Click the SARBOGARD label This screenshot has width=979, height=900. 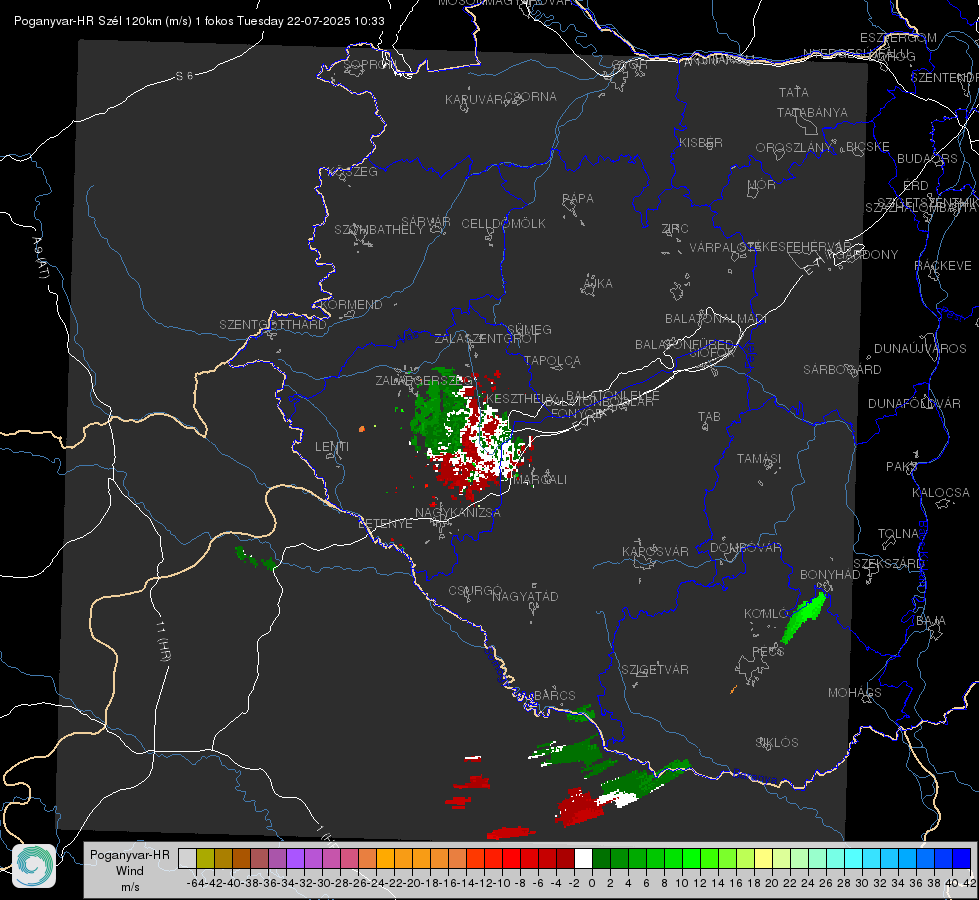[842, 370]
